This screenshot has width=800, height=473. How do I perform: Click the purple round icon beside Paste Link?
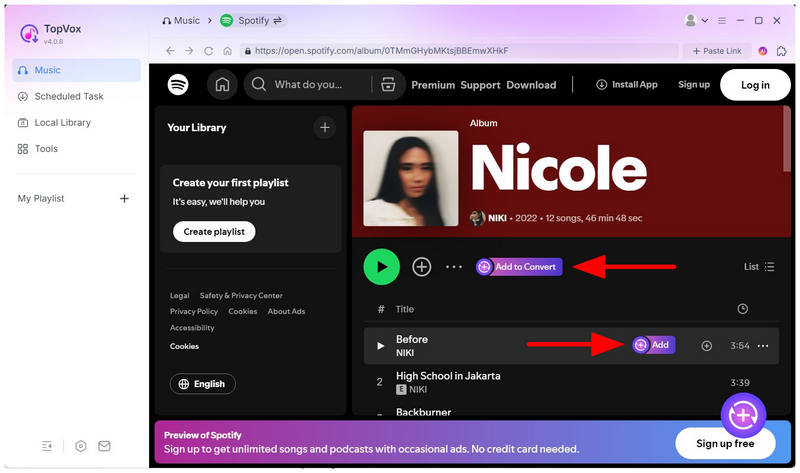point(763,51)
